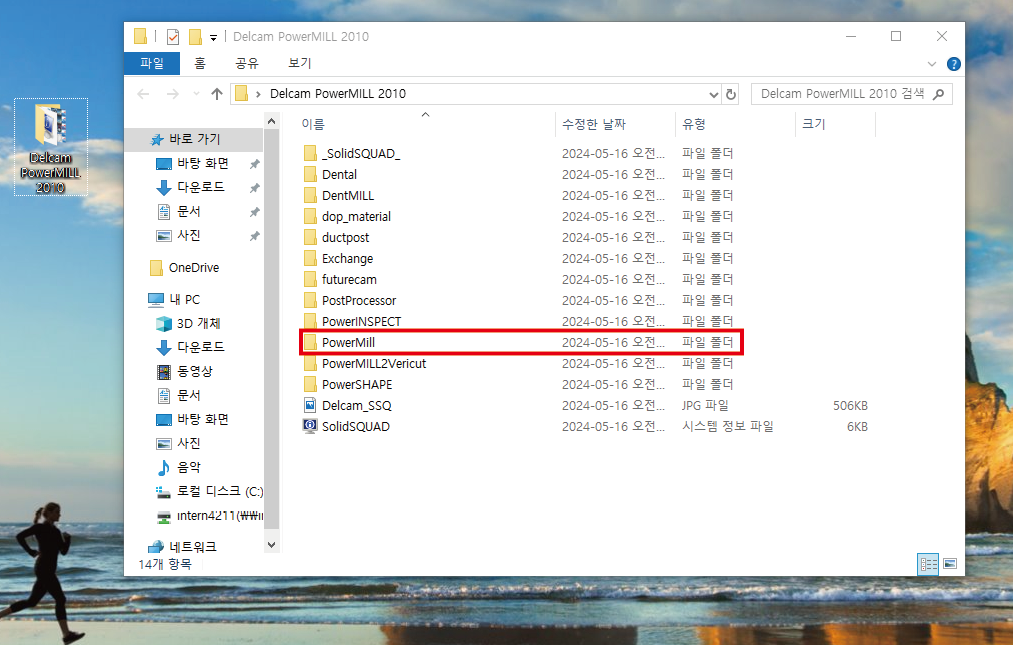
Task: Select the Delcam_SSQ JPG file icon
Action: [310, 405]
